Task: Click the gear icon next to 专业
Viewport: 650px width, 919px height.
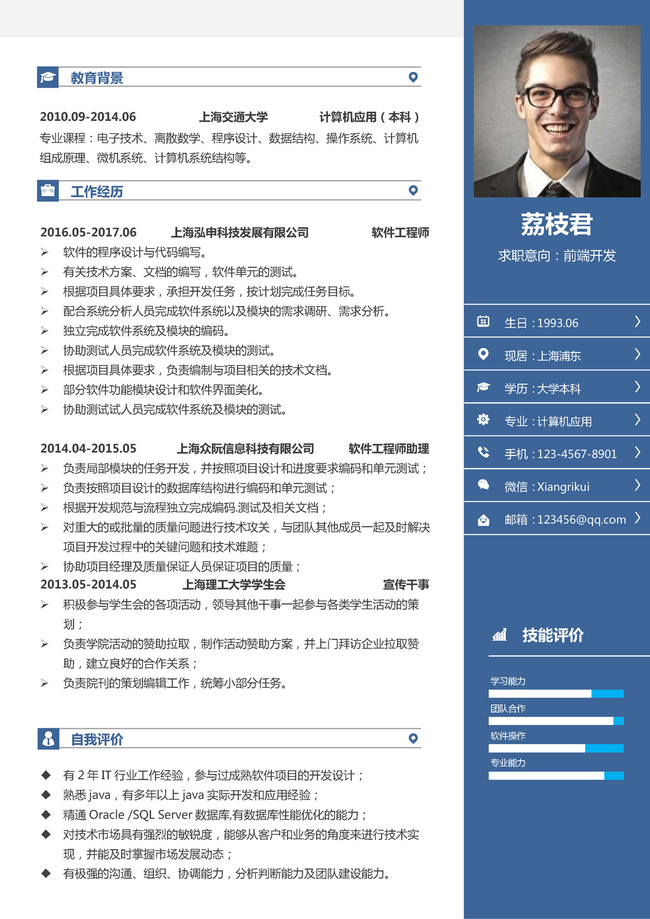Action: pos(483,420)
